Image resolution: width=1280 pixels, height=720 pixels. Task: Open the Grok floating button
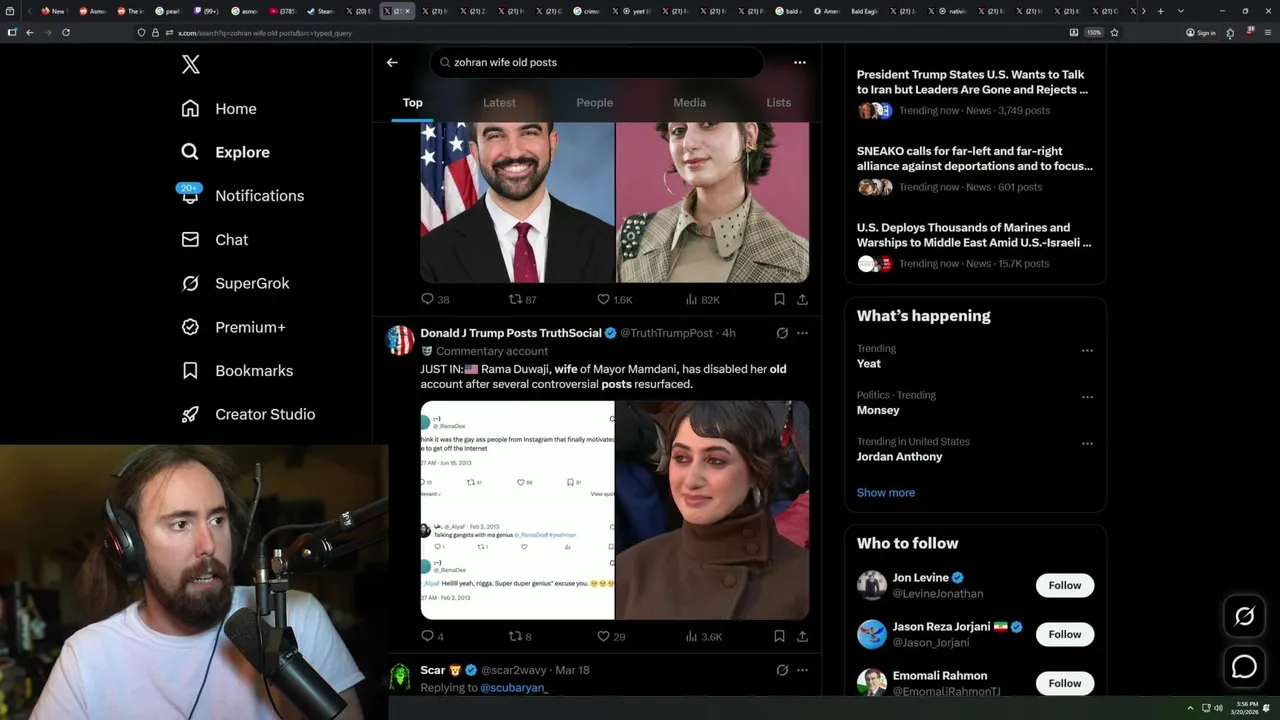coord(1245,617)
